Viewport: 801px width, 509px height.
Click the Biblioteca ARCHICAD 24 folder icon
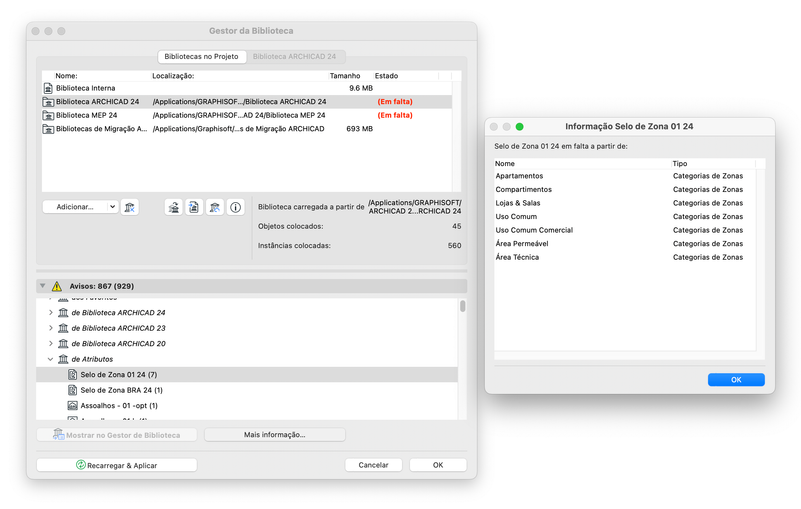click(48, 102)
